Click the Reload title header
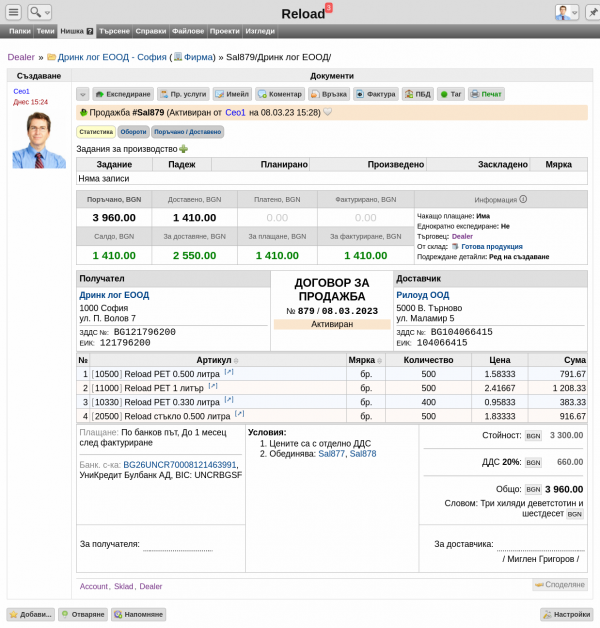This screenshot has width=600, height=628. pos(303,14)
